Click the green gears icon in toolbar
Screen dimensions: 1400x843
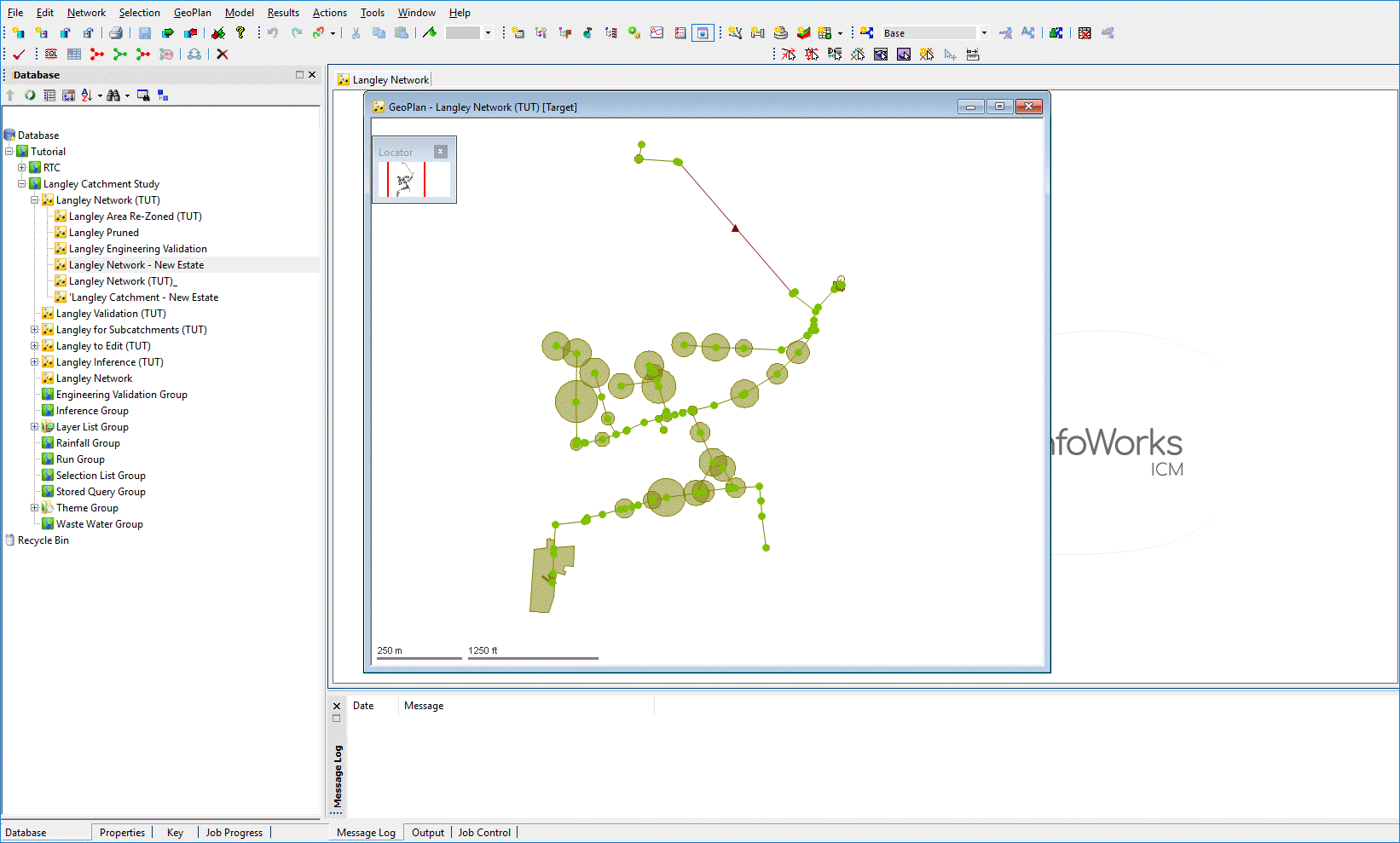(x=633, y=33)
